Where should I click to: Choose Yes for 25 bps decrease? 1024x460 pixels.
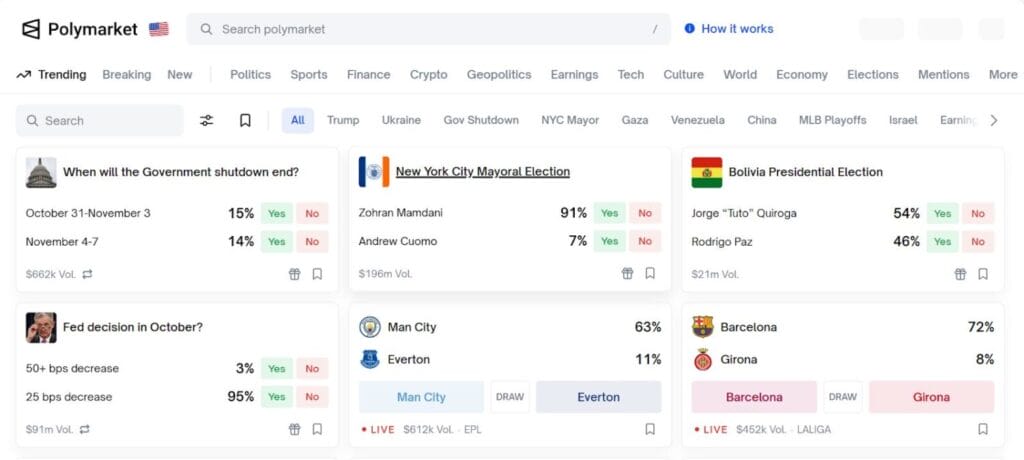click(x=276, y=397)
